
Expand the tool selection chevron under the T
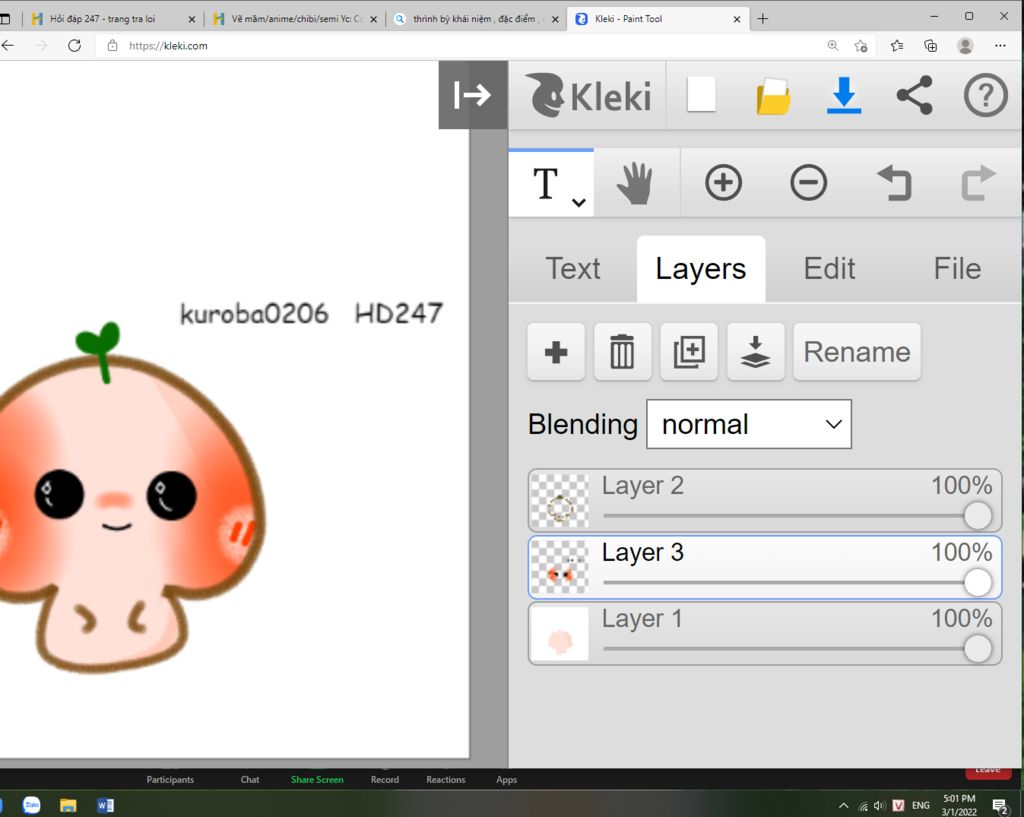pyautogui.click(x=579, y=202)
